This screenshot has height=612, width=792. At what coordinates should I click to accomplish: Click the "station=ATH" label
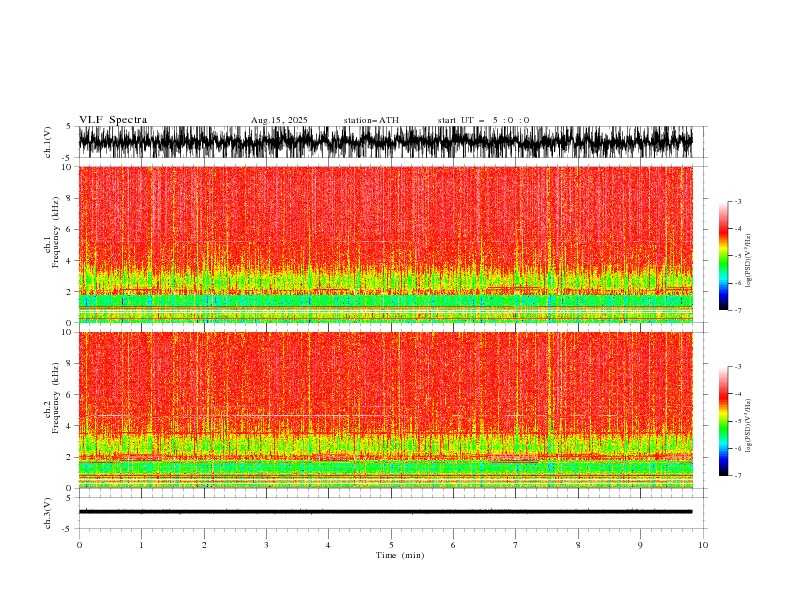[371, 120]
